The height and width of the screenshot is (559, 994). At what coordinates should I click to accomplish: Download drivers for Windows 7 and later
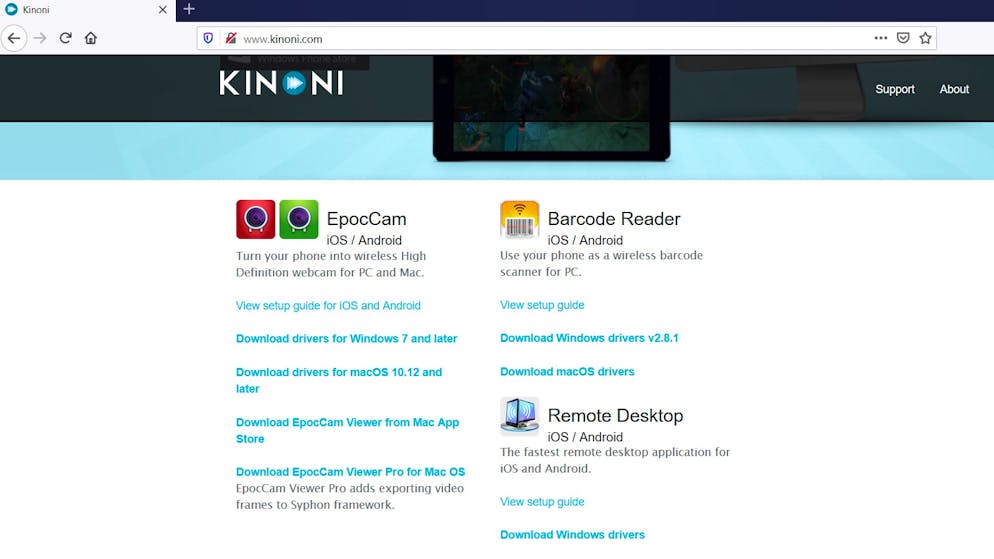346,338
